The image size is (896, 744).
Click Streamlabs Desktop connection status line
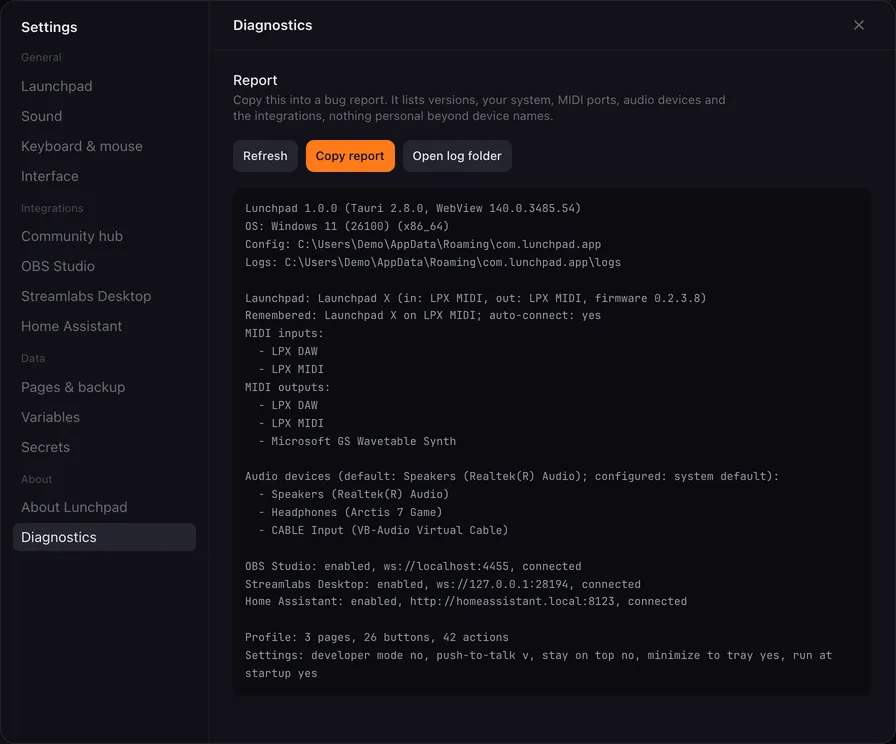(443, 585)
